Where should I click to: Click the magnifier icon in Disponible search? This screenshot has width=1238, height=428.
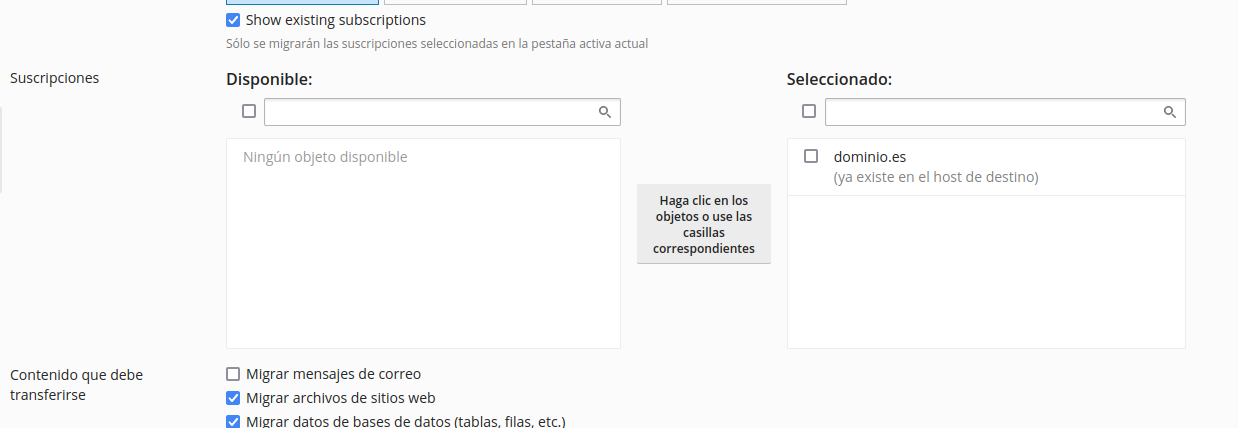[605, 112]
